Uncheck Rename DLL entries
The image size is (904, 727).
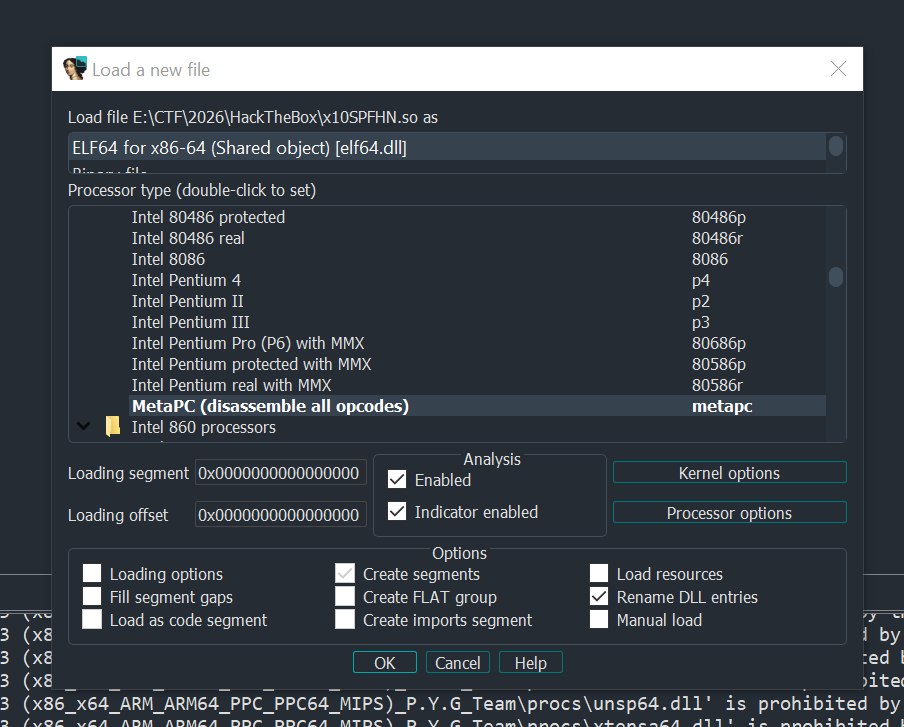598,597
